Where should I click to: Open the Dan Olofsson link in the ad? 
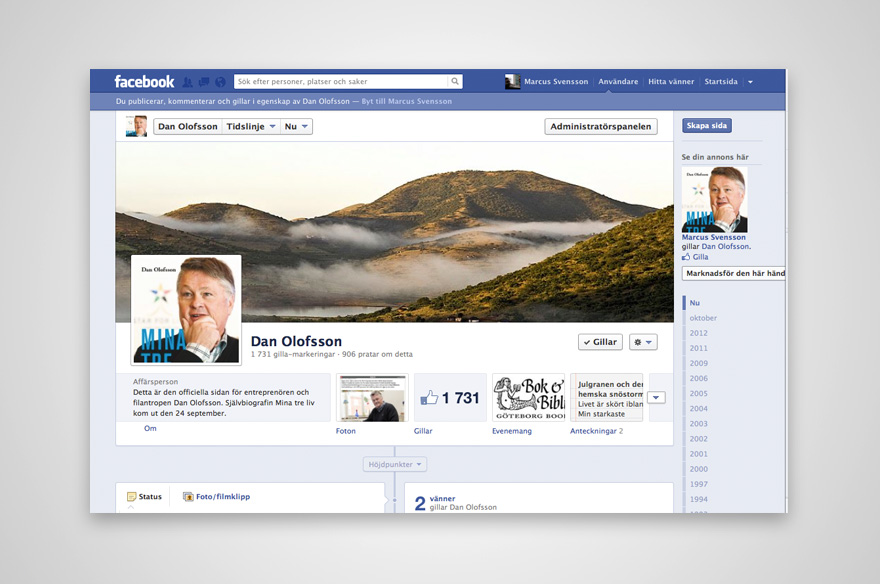(725, 246)
